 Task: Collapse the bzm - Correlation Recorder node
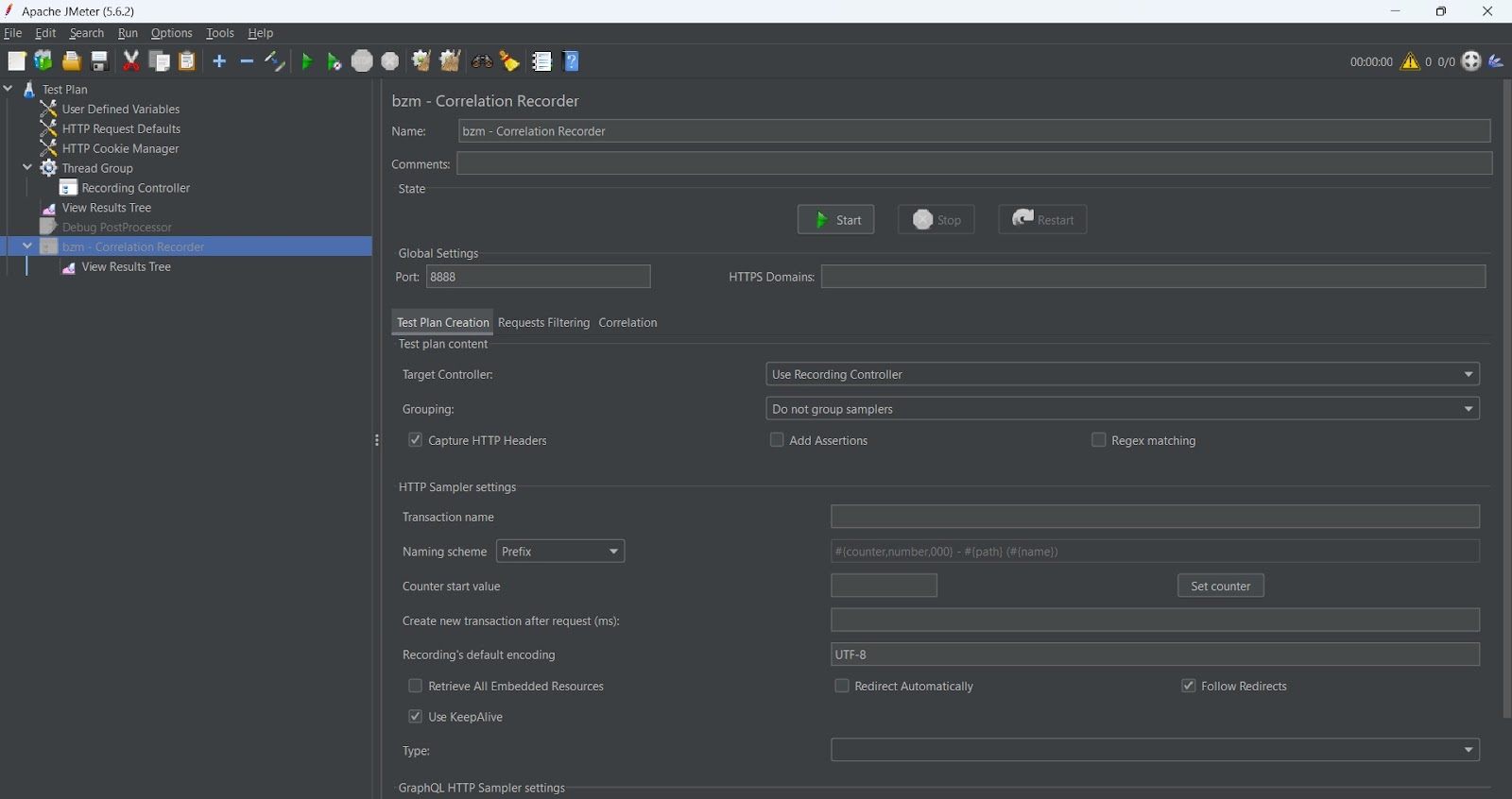27,246
